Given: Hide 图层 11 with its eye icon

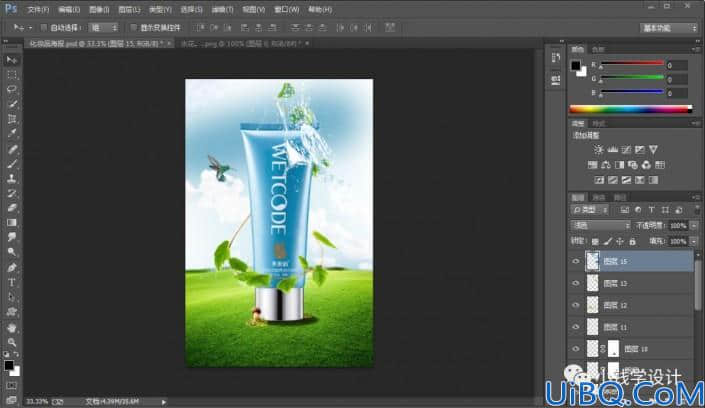Looking at the screenshot, I should 576,327.
